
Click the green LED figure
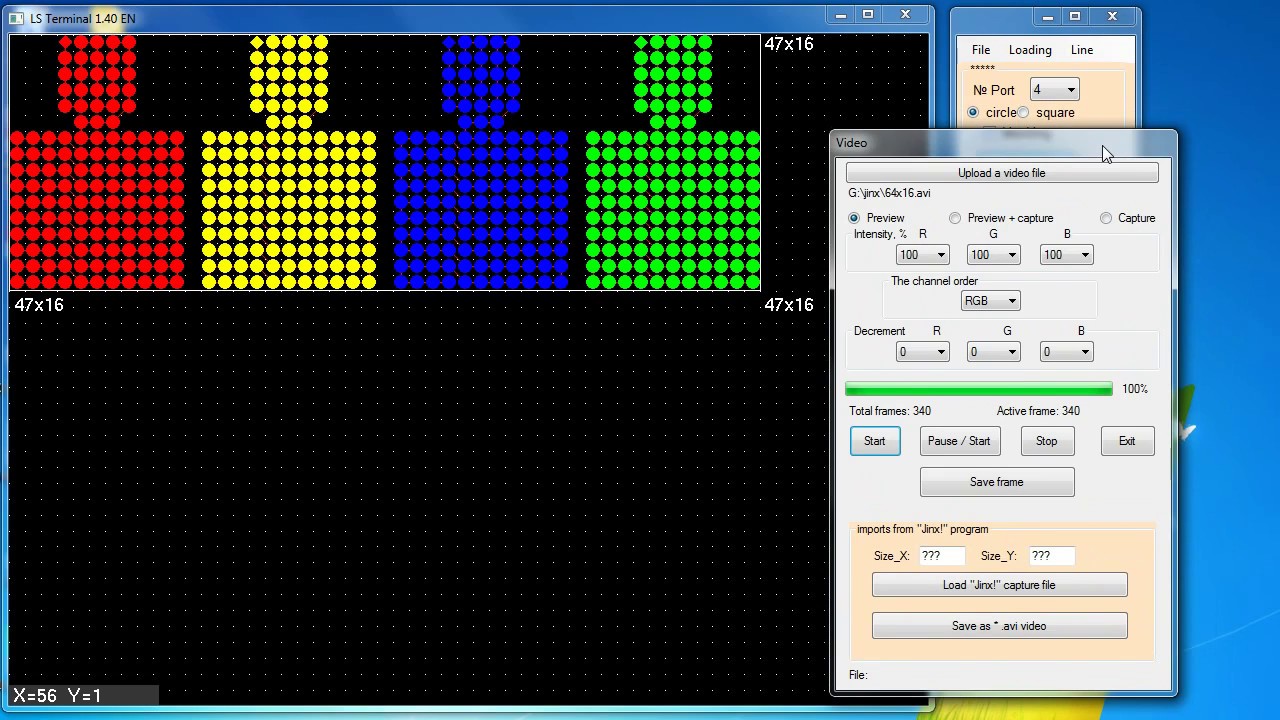[673, 162]
